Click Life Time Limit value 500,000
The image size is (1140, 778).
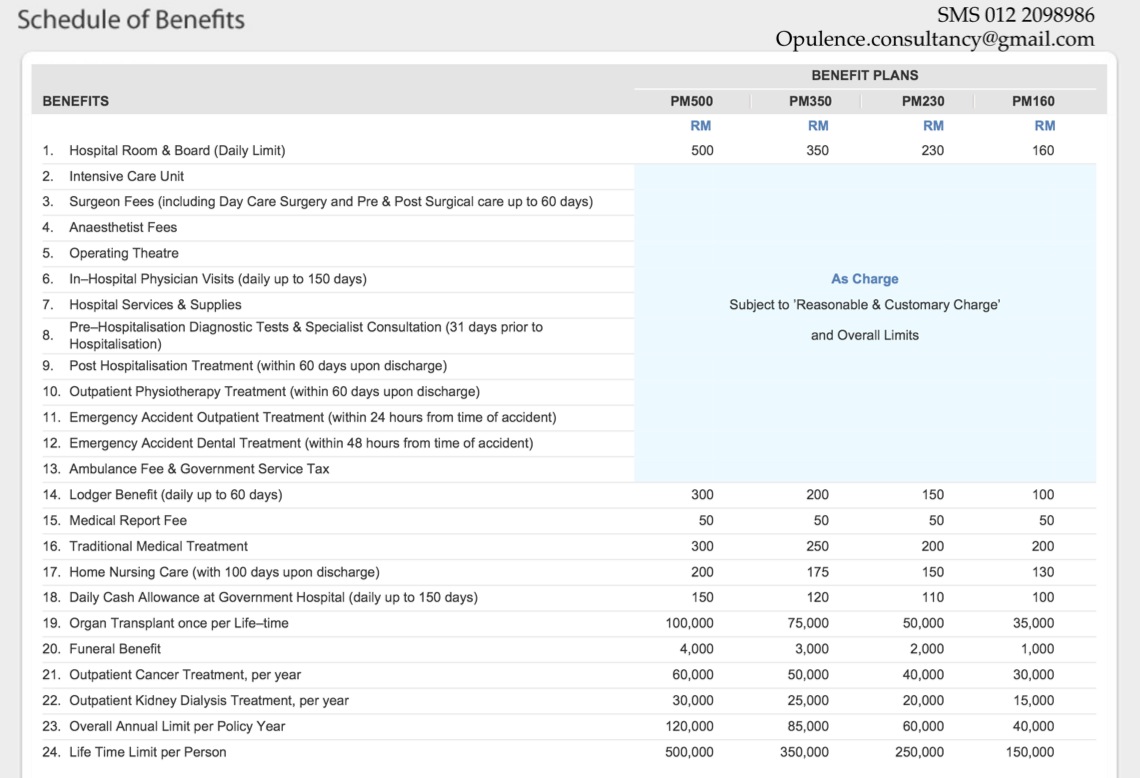tap(689, 753)
